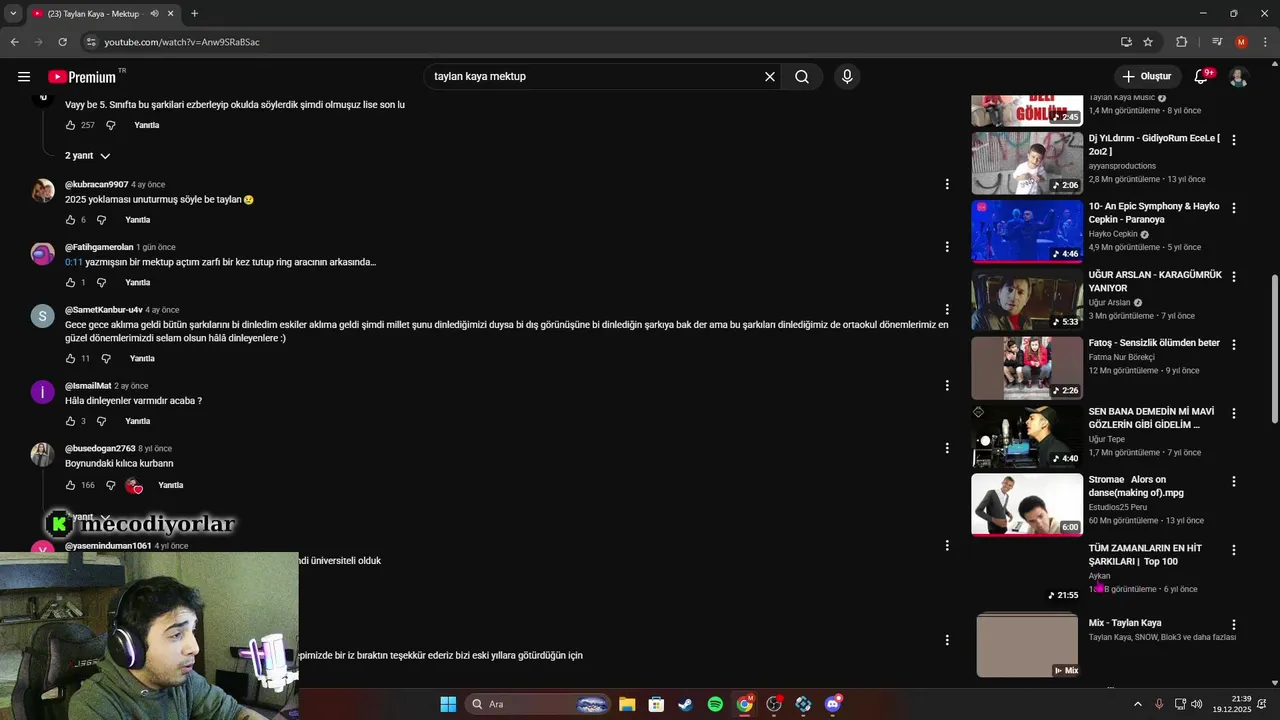Open Spotify from the taskbar
1280x720 pixels.
point(715,704)
